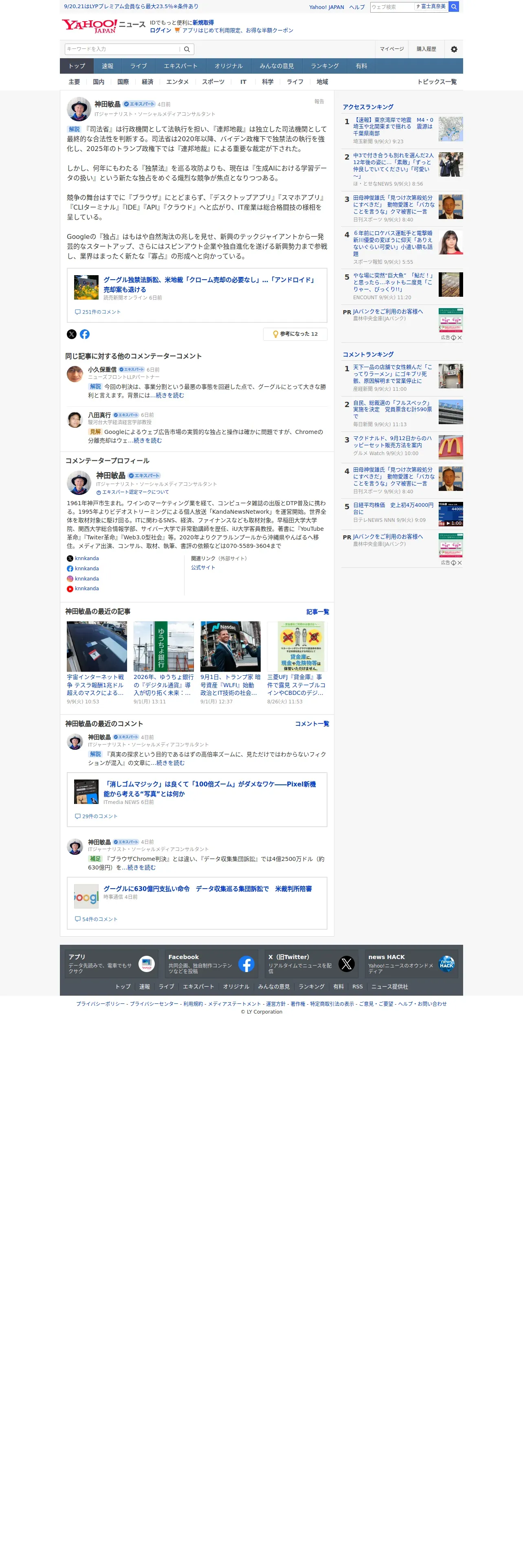Image resolution: width=523 pixels, height=1568 pixels.
Task: Open 消しゴムマジック Pixel article link
Action: point(209,789)
